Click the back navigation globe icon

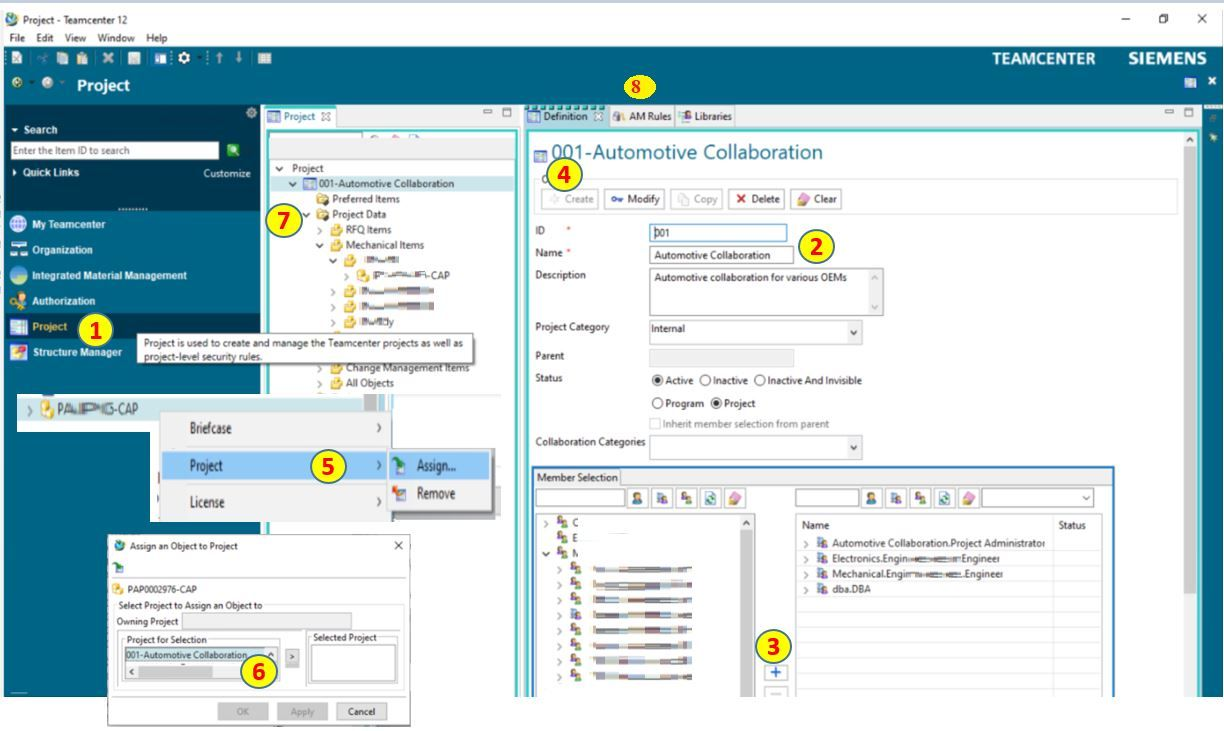click(x=17, y=84)
